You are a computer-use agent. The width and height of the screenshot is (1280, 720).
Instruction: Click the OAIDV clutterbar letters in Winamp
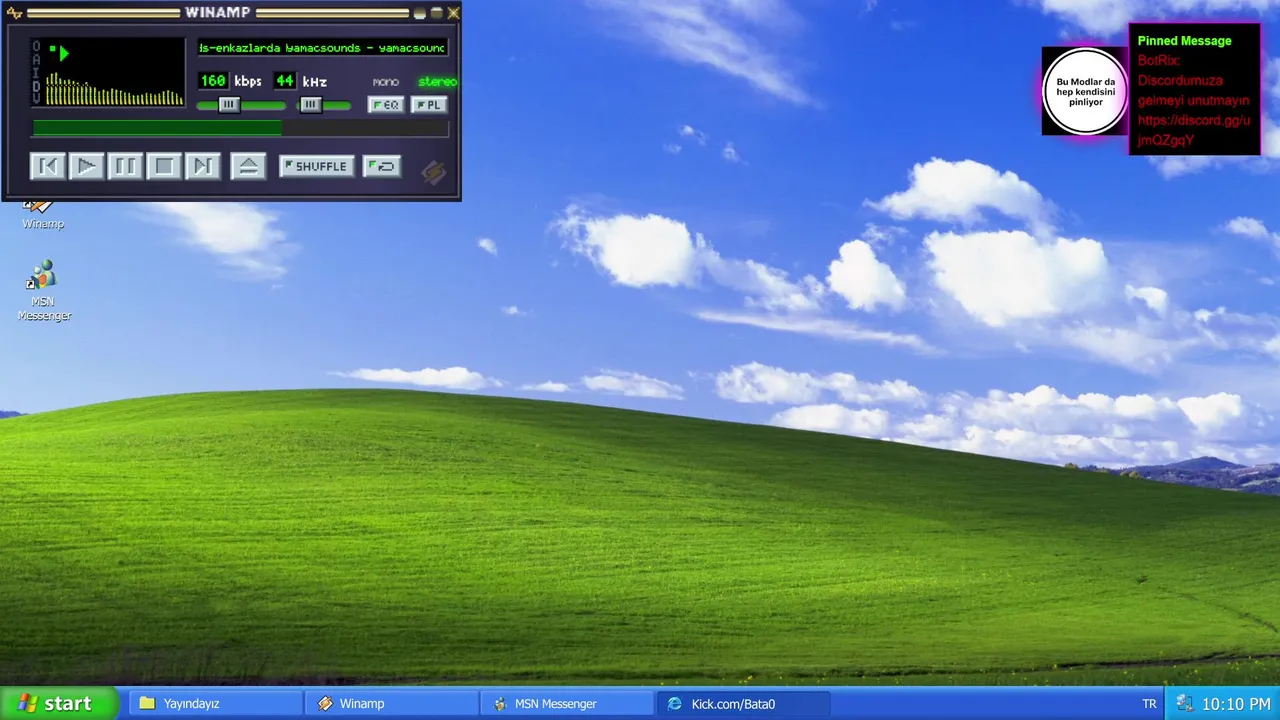(36, 73)
